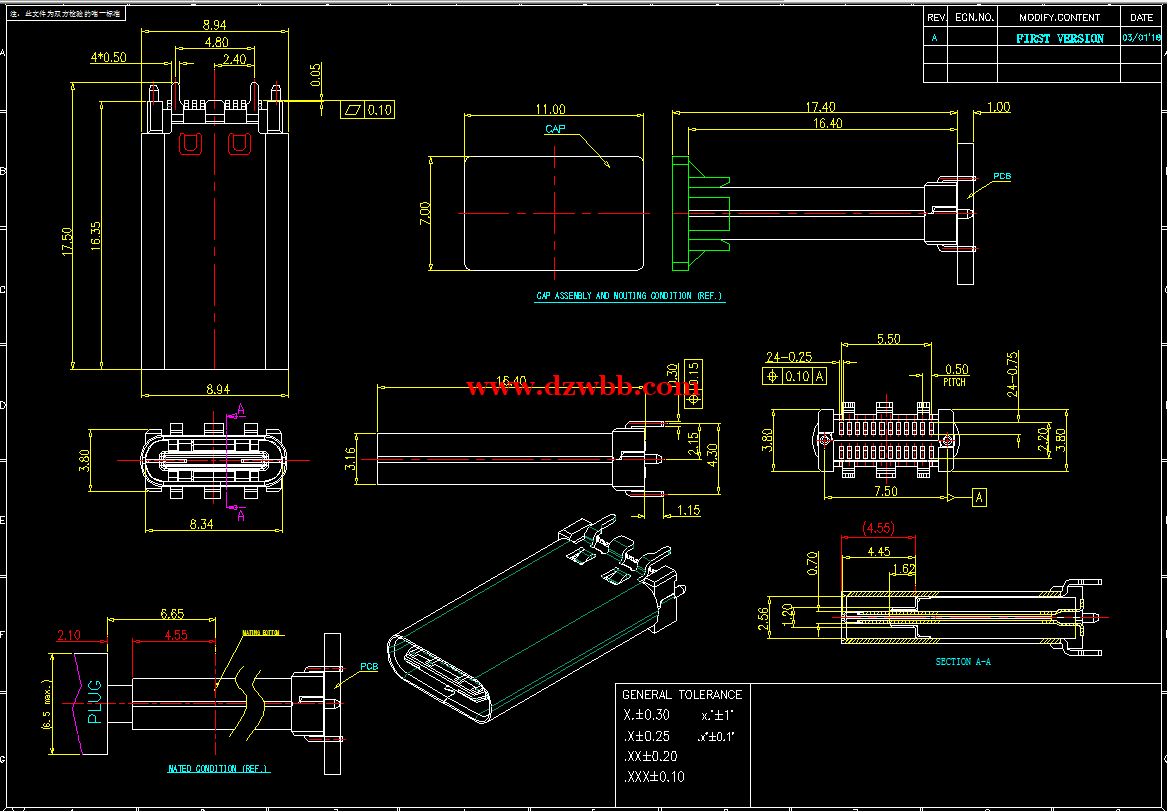Click the MODIFY.CONTENT column header
This screenshot has width=1167, height=811.
[x=1059, y=17]
